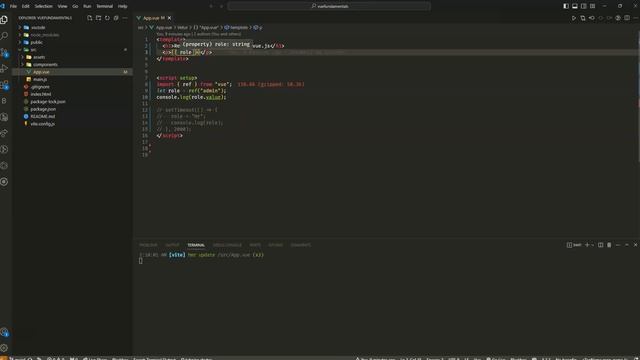
Task: Select the App.vue editor tab
Action: [x=153, y=18]
